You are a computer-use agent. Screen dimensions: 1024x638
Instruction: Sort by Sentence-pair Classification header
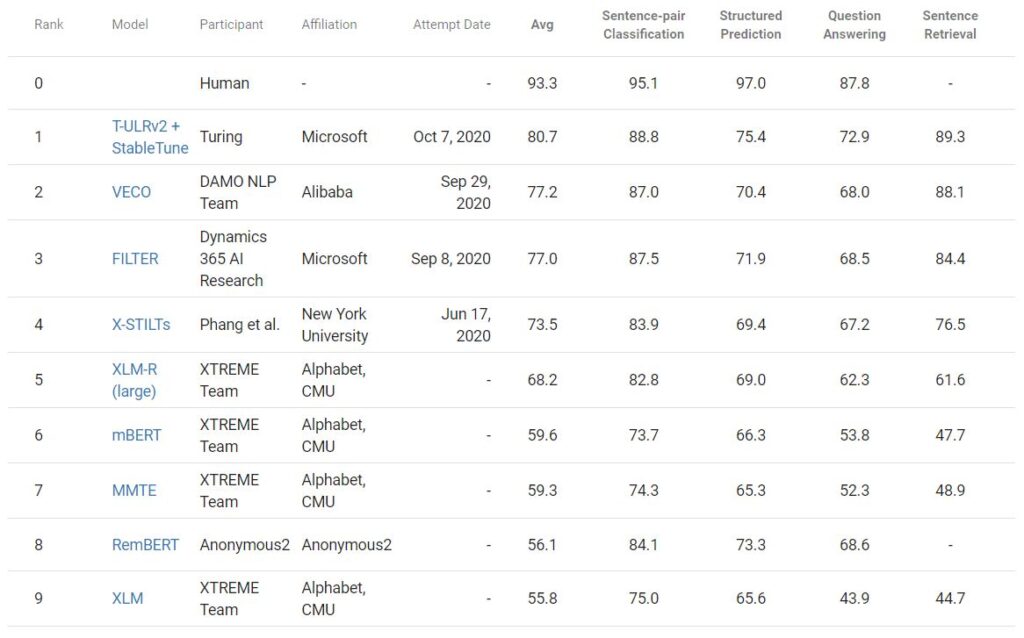pos(643,25)
